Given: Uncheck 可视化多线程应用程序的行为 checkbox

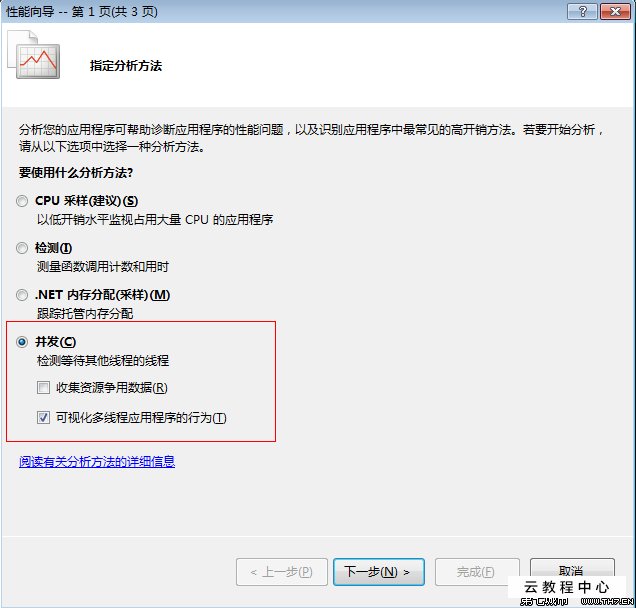Looking at the screenshot, I should click(x=43, y=417).
